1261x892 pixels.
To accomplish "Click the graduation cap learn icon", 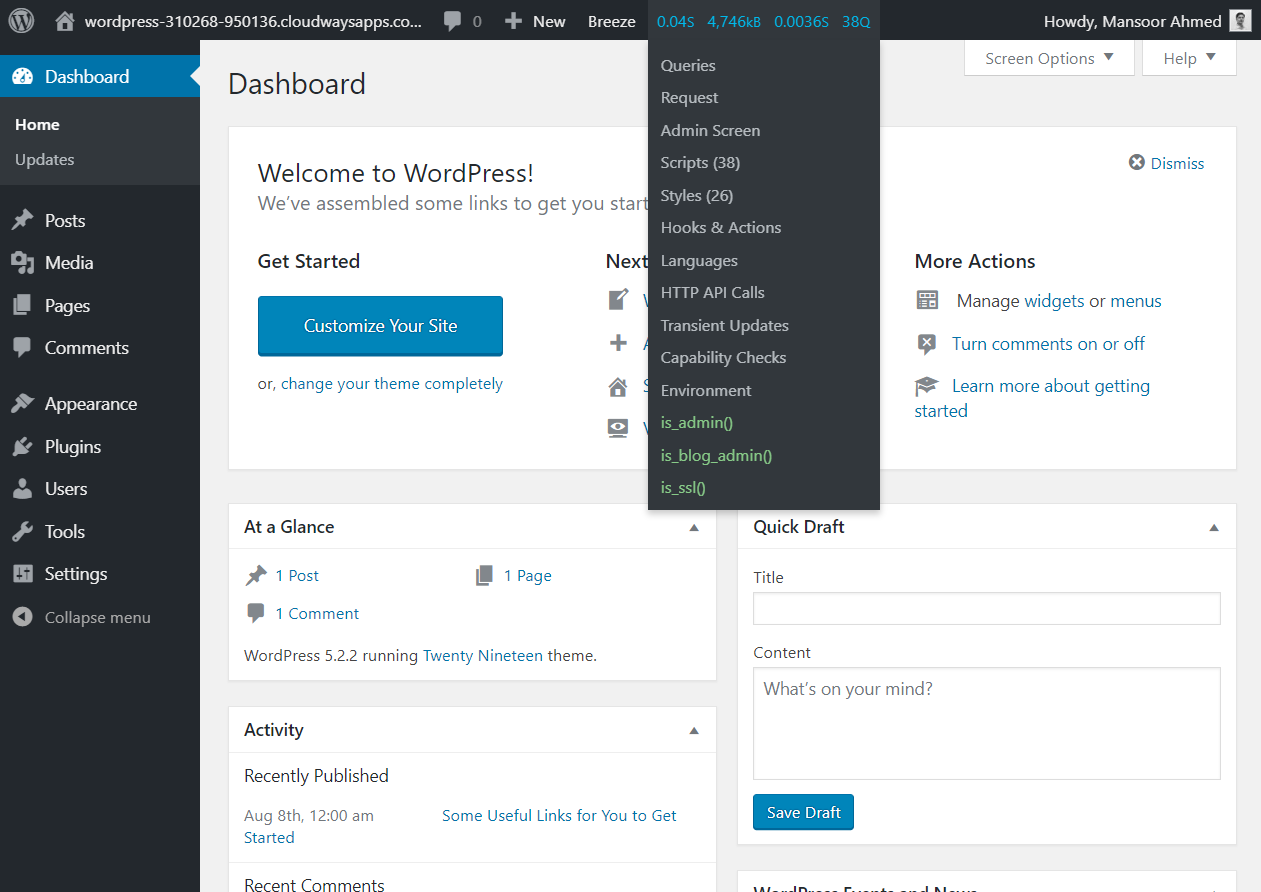I will pyautogui.click(x=927, y=386).
